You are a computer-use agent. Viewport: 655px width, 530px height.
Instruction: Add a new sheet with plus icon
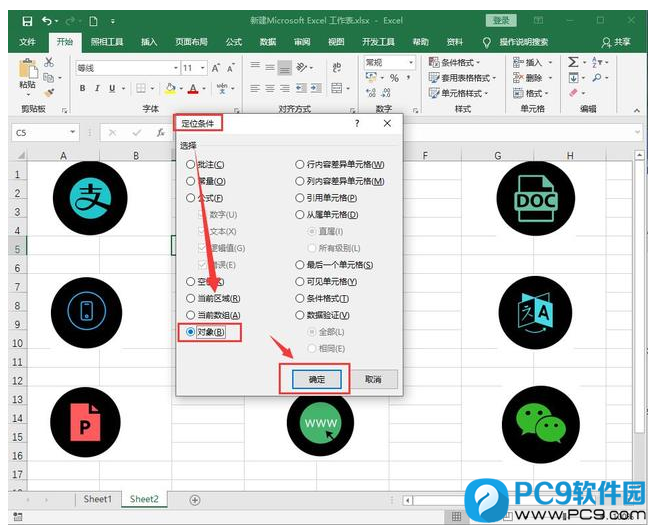[195, 500]
